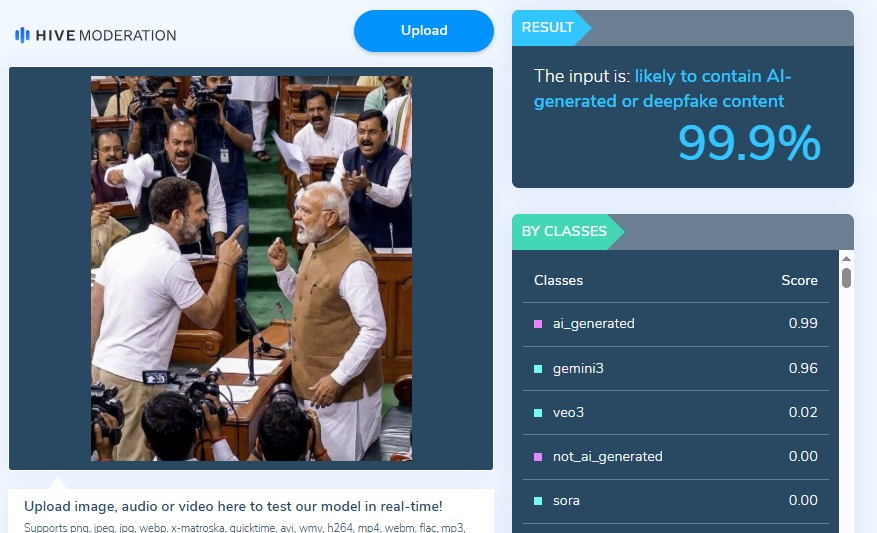Click the Hive Moderation logo icon
This screenshot has width=877, height=533.
tap(22, 35)
